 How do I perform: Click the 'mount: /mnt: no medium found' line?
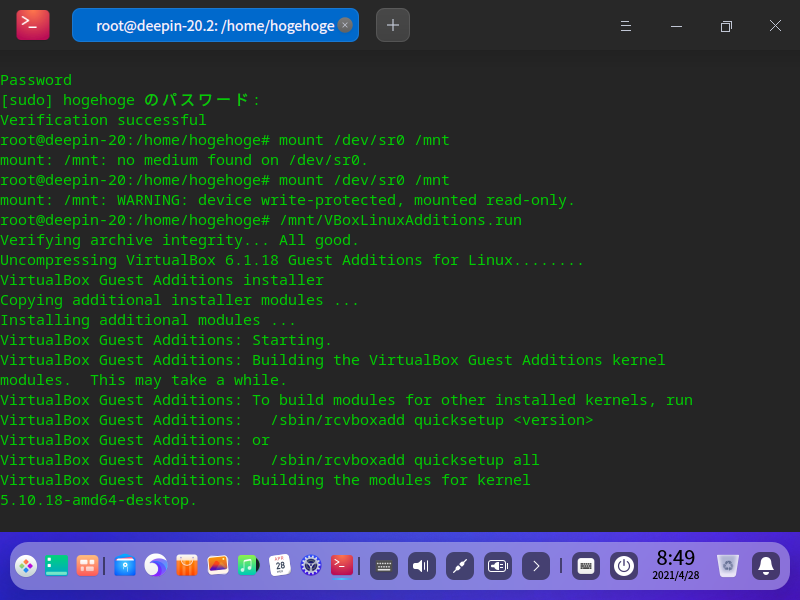[x=184, y=160]
